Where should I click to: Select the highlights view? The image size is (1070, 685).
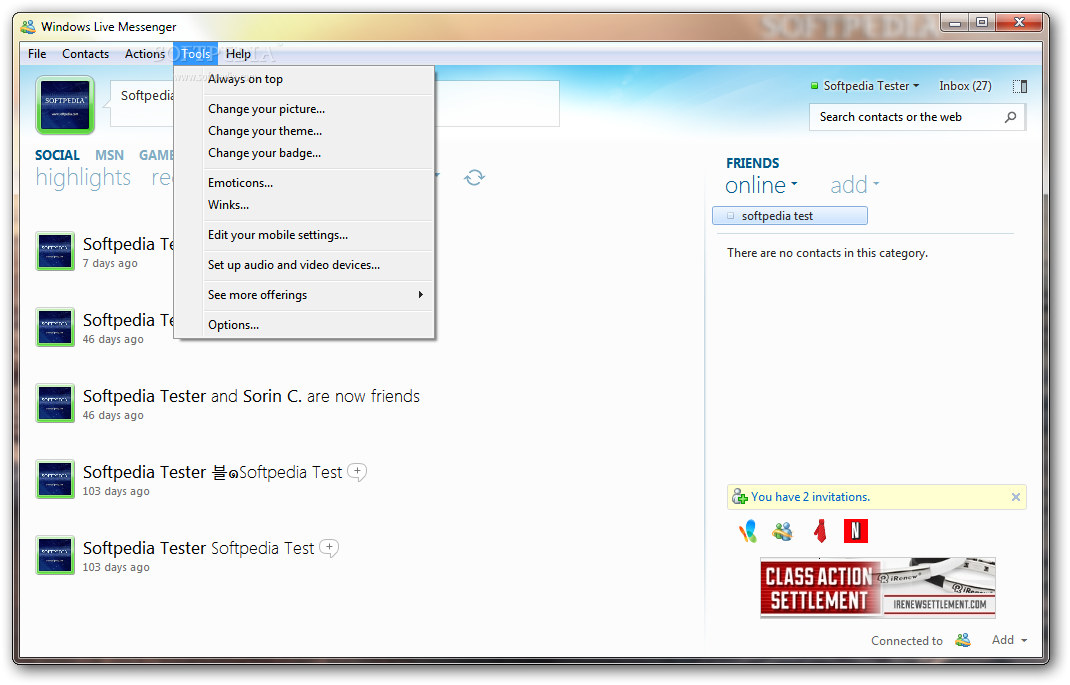[x=83, y=177]
